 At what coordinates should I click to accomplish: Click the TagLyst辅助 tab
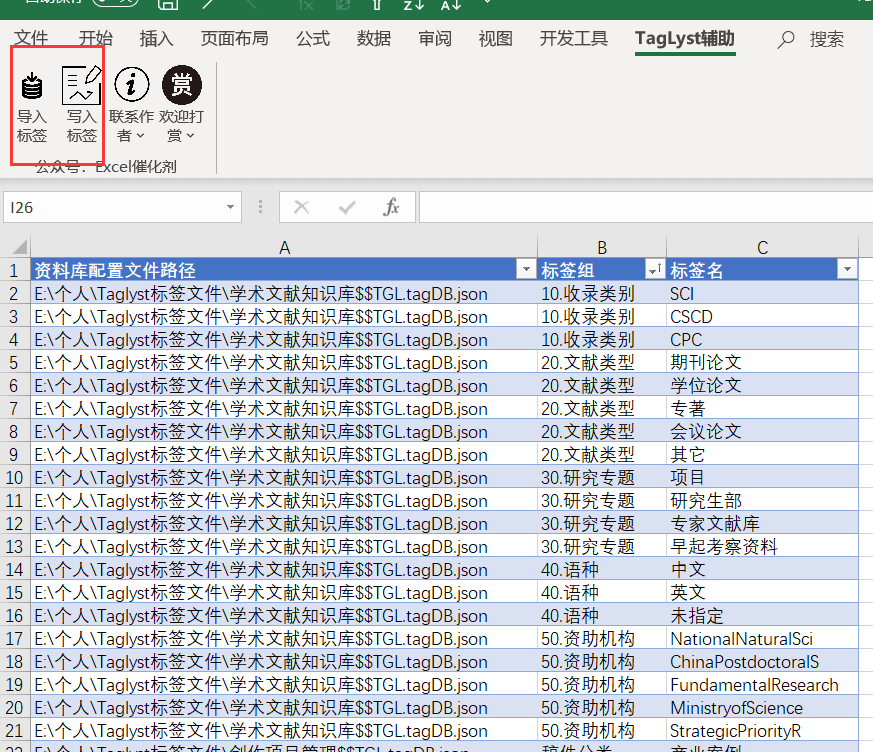[685, 38]
